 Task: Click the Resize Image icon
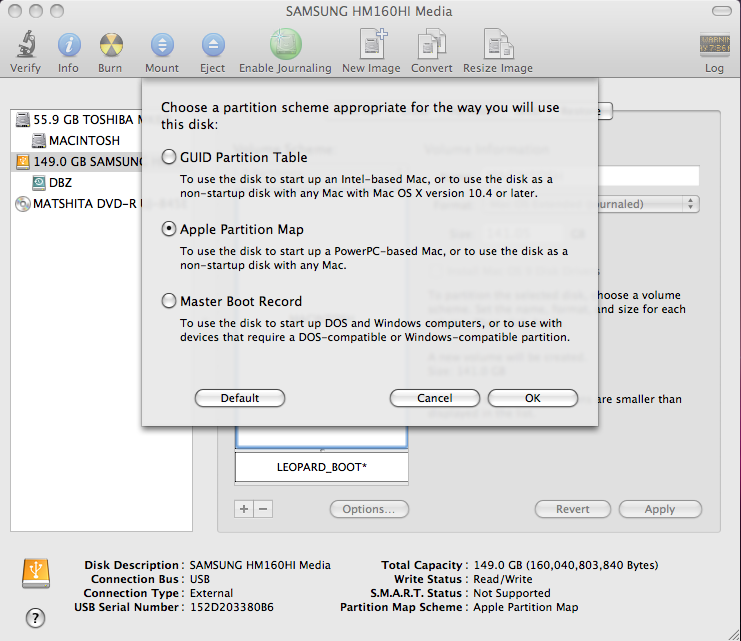498,44
